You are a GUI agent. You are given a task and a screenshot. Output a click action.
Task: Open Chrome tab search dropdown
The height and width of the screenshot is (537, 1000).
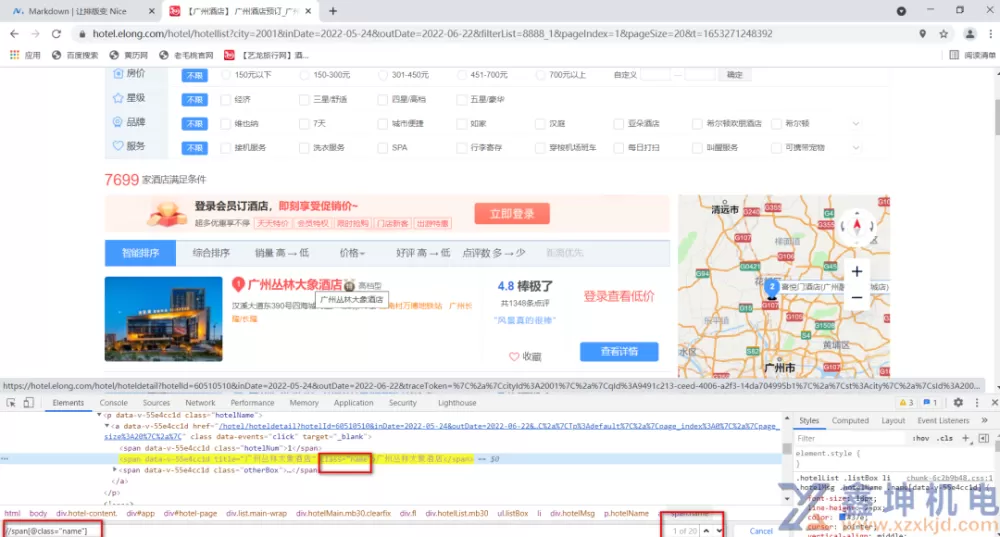pos(901,11)
